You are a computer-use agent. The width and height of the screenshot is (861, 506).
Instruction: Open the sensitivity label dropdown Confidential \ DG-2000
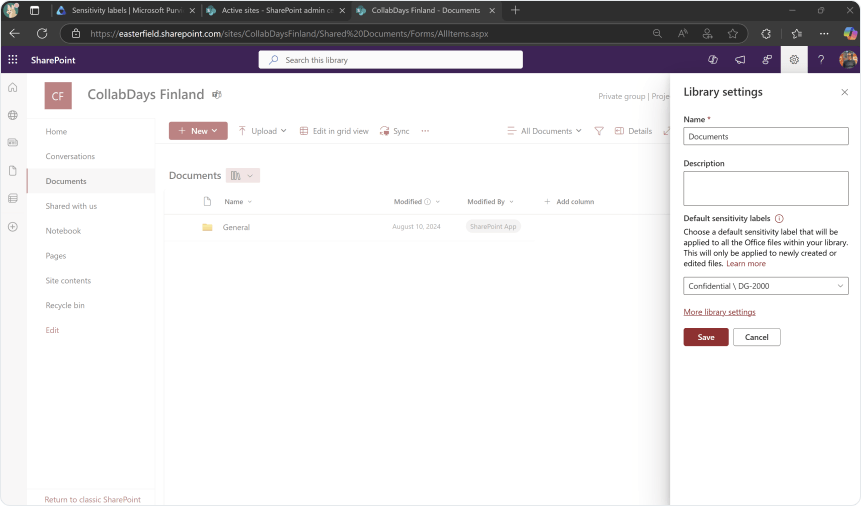(765, 286)
